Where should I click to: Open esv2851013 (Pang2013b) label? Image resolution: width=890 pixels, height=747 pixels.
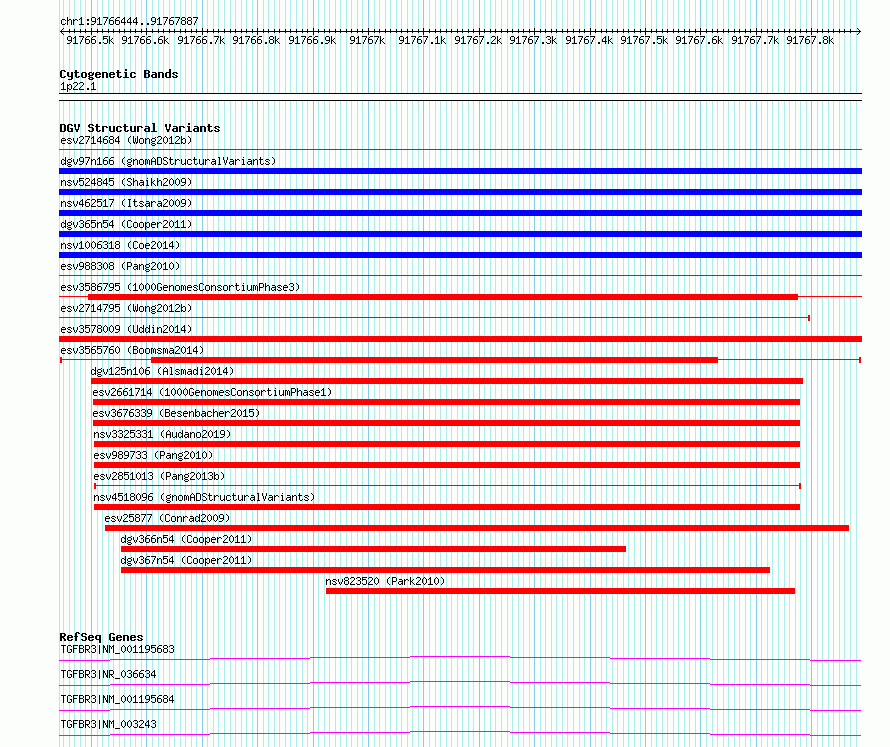[159, 476]
